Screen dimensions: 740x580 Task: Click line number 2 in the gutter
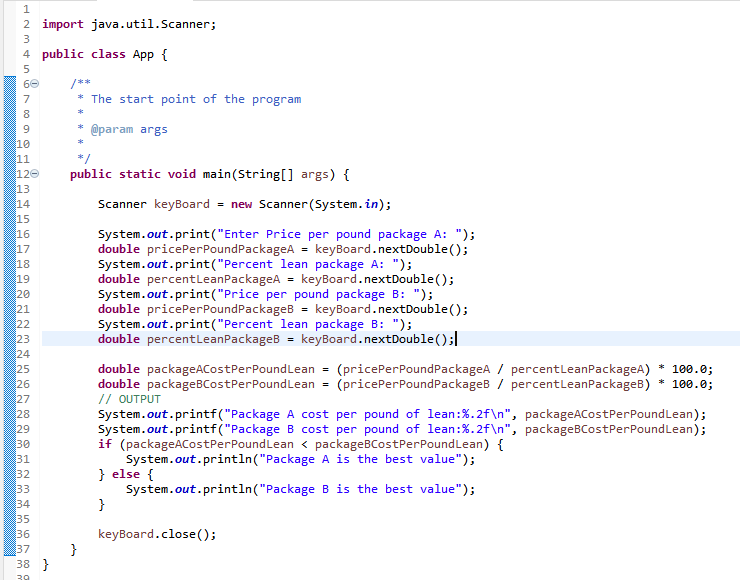[23, 24]
